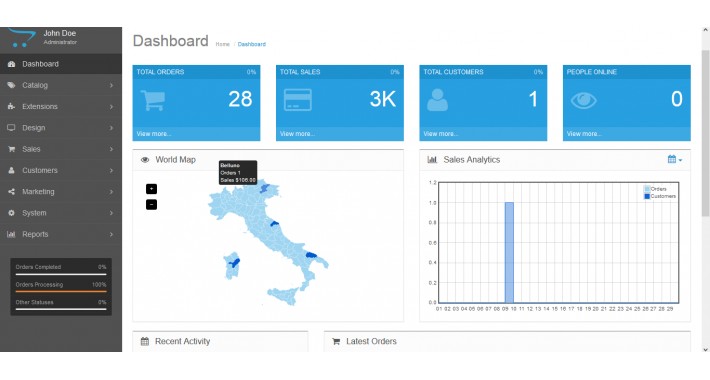Click the highlighted Belluno region on map
Screen dimensions: 710x380
[264, 188]
